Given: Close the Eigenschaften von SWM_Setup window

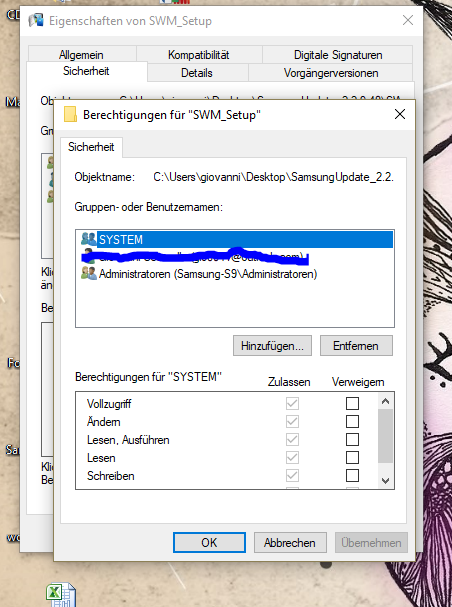Looking at the screenshot, I should coord(408,20).
